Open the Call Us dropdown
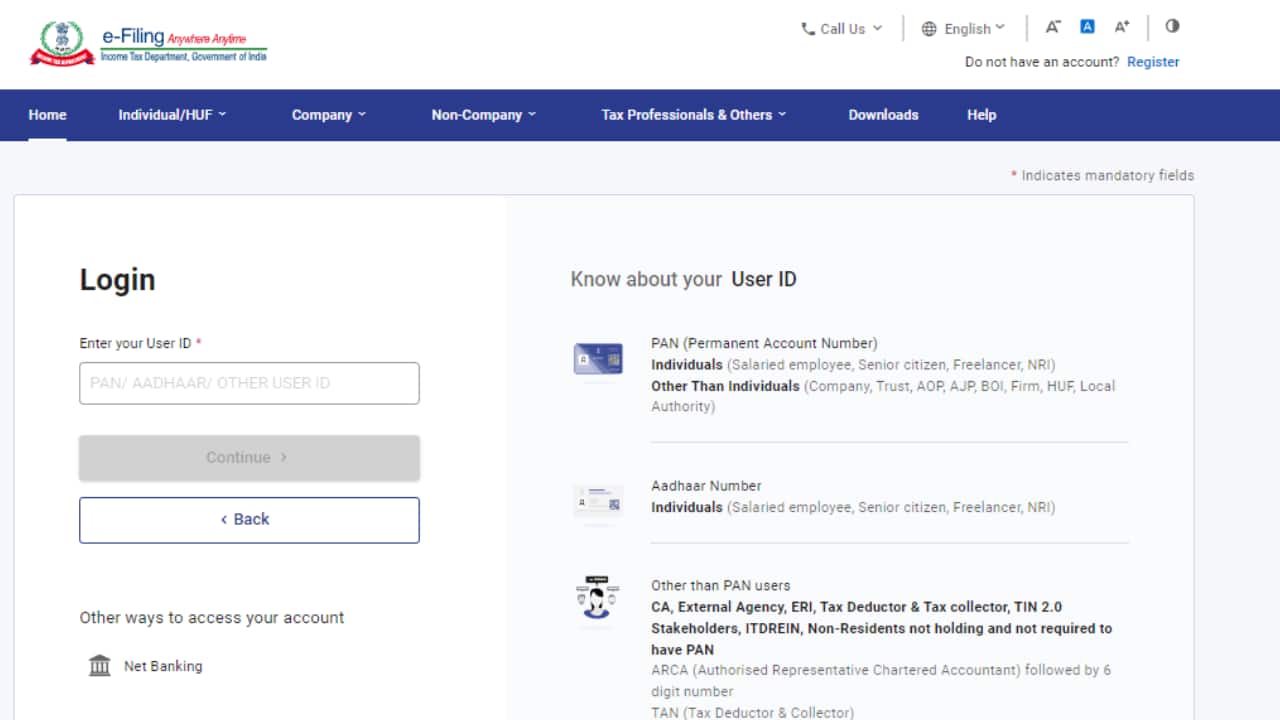This screenshot has height=720, width=1280. tap(842, 29)
